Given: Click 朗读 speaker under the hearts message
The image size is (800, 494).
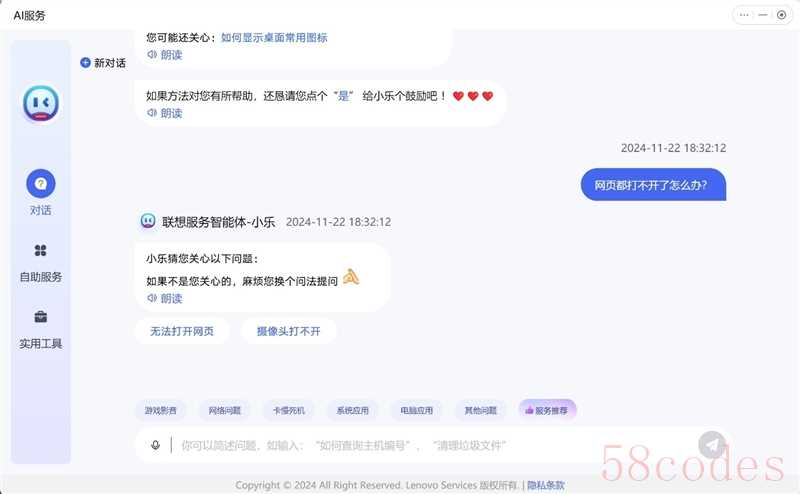Looking at the screenshot, I should pos(152,113).
